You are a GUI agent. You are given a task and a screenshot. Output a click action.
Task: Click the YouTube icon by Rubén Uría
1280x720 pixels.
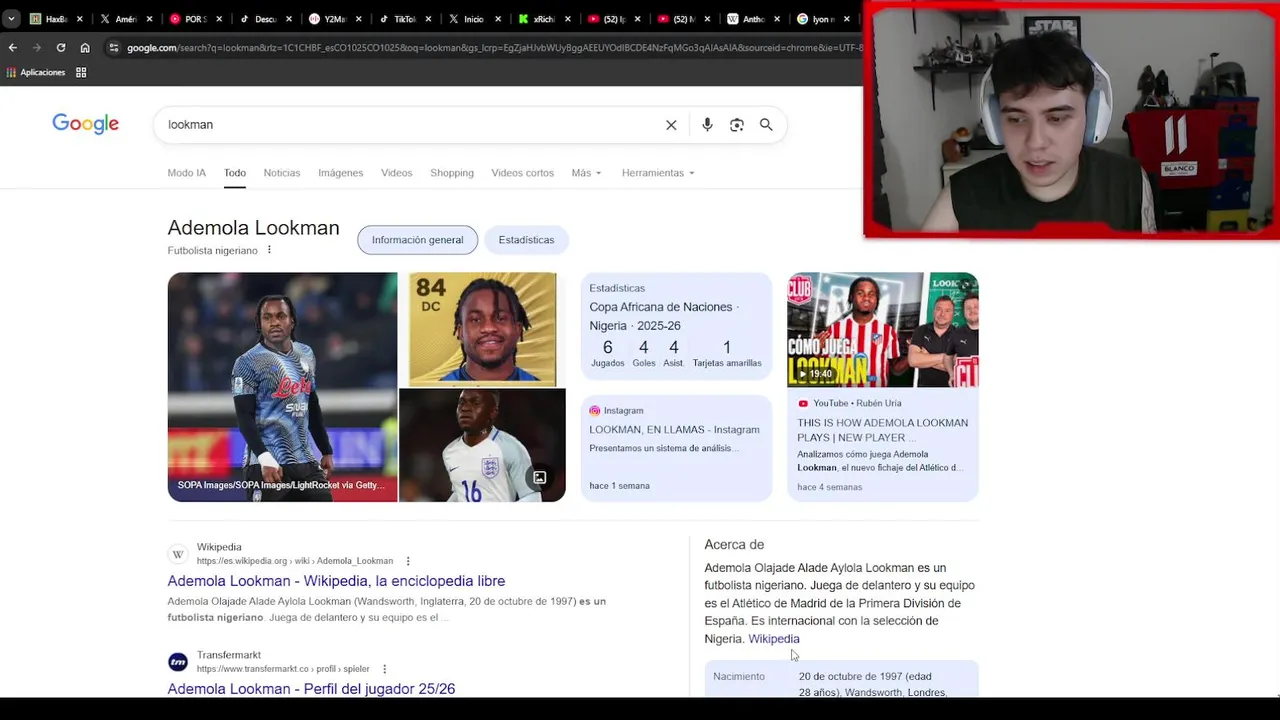click(803, 403)
